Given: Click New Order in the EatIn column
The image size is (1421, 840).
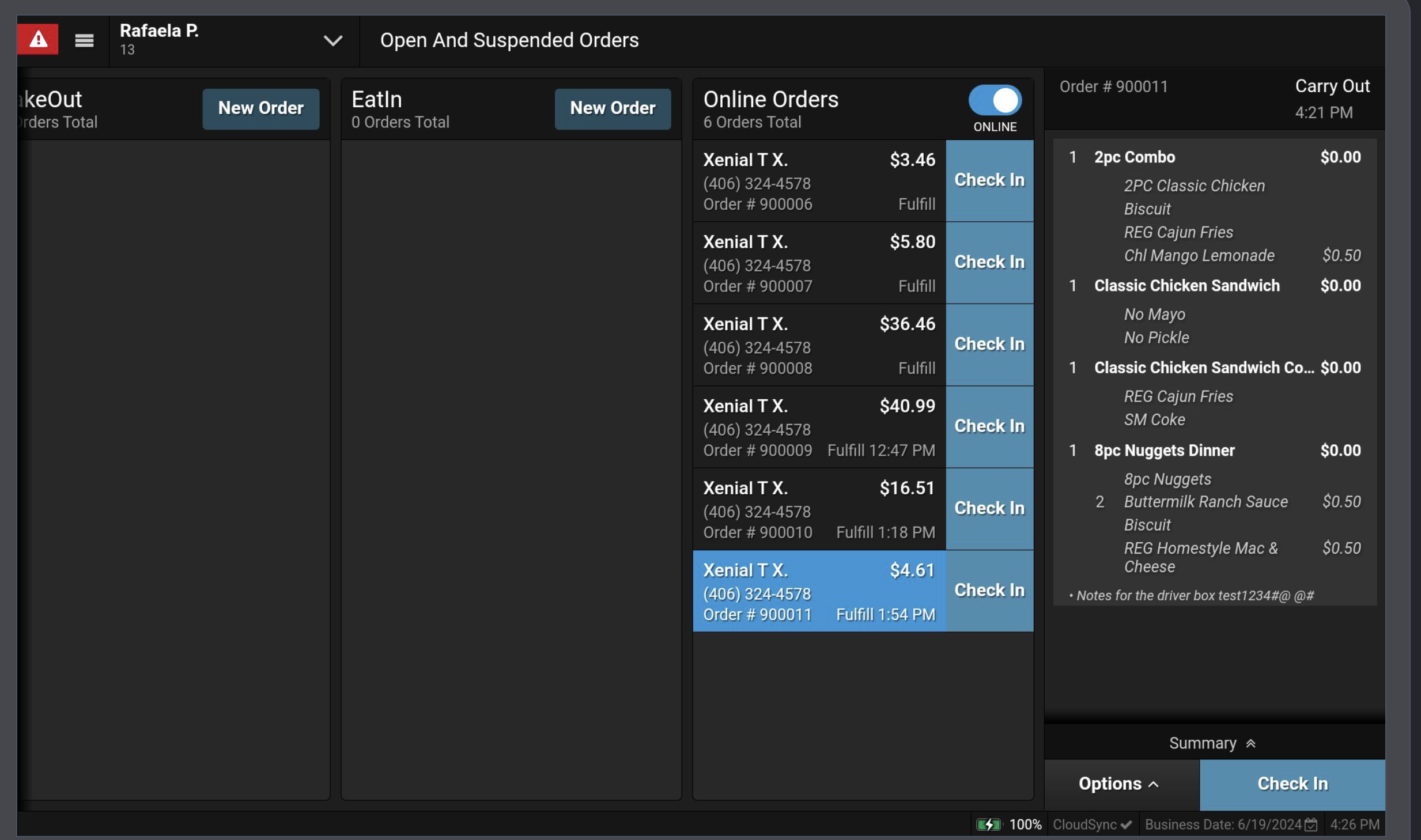Looking at the screenshot, I should [612, 108].
